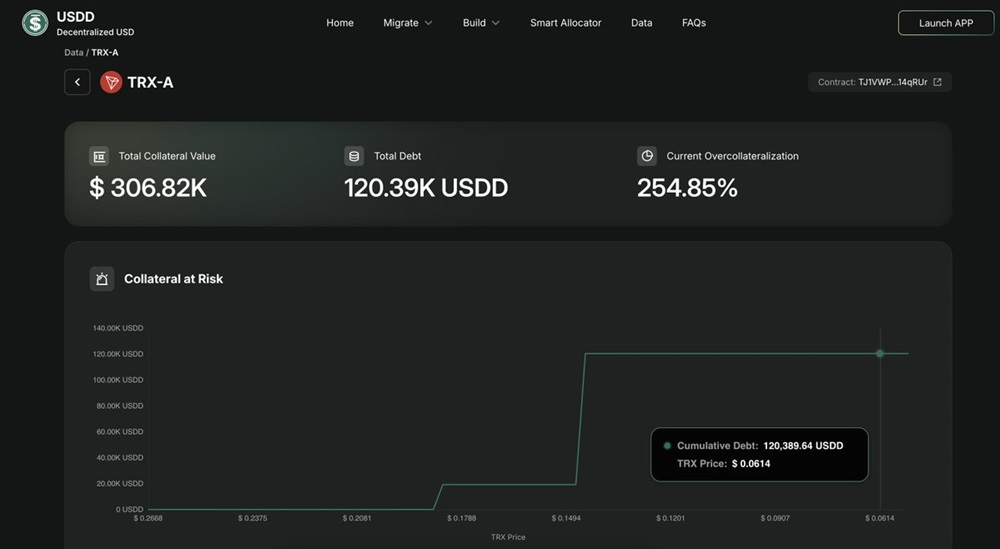Click the Data breadcrumb link
This screenshot has width=1000, height=549.
coord(73,52)
